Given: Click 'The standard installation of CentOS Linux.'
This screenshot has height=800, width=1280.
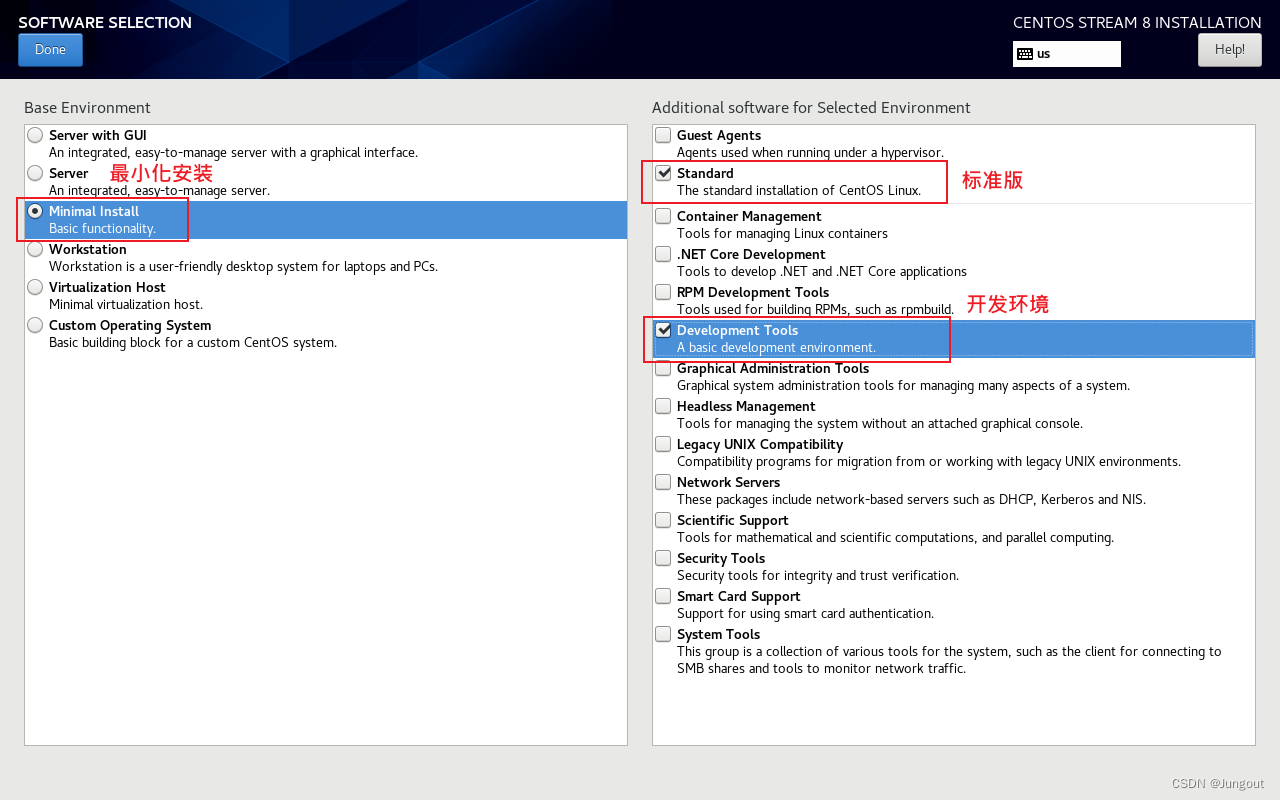Looking at the screenshot, I should [799, 191].
